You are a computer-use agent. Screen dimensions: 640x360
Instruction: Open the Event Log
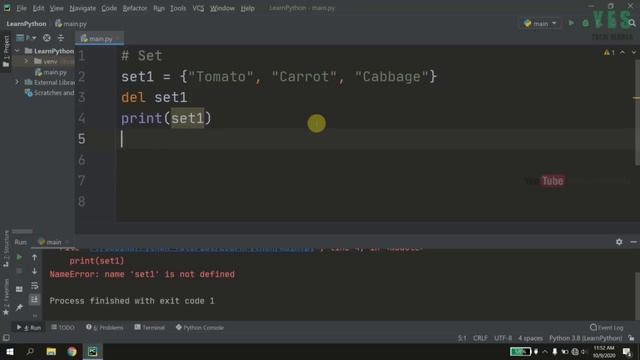[x=607, y=327]
